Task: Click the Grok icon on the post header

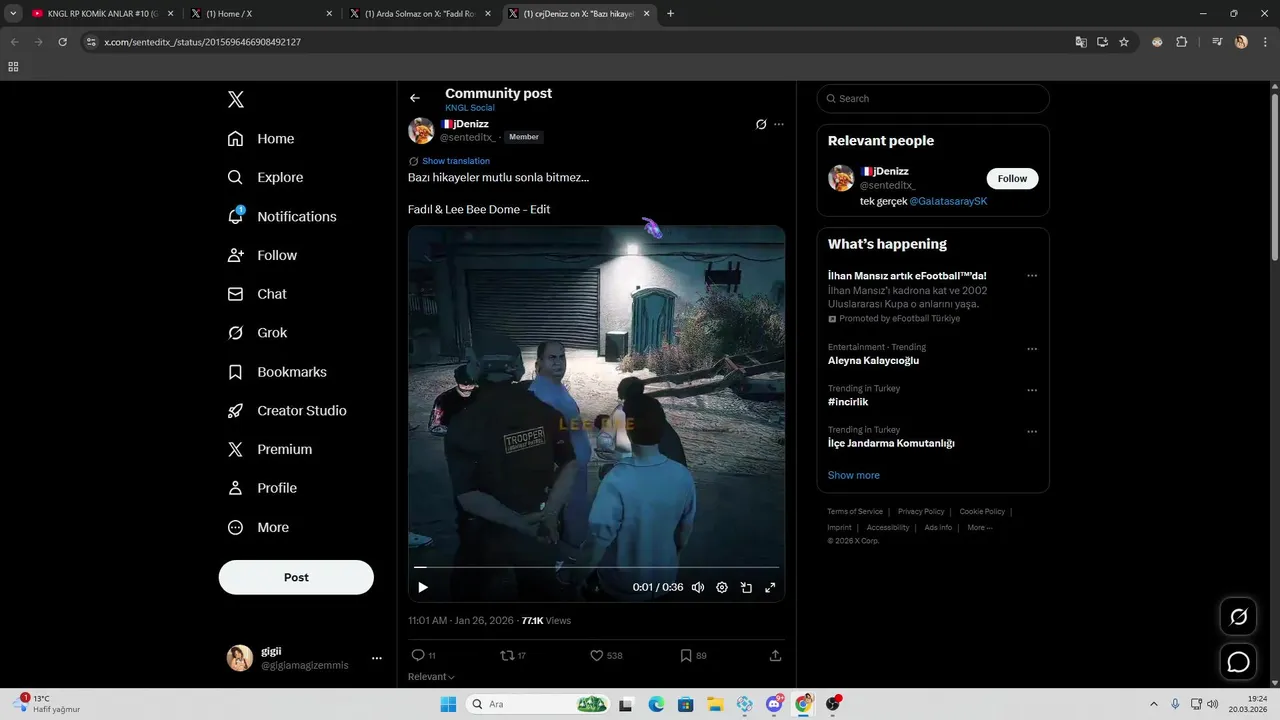Action: point(761,124)
